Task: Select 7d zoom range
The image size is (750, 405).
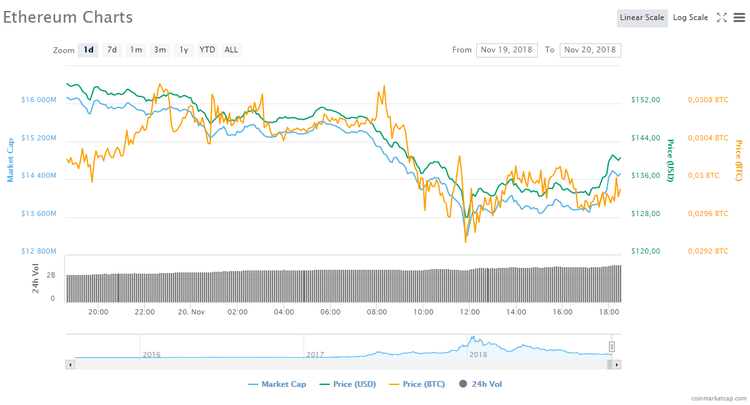Action: [112, 50]
